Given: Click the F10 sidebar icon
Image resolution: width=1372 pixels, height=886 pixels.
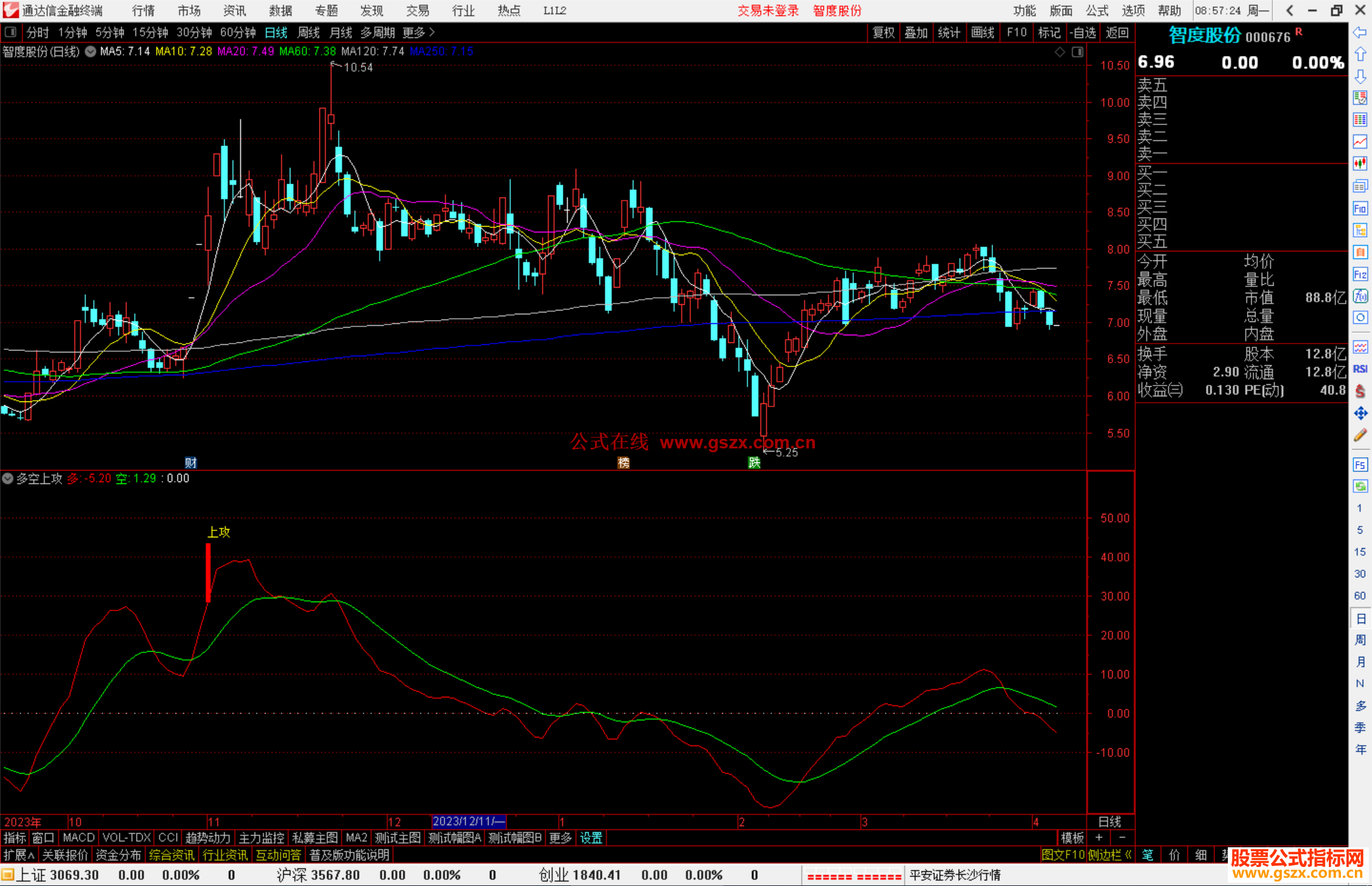Looking at the screenshot, I should [x=1360, y=209].
